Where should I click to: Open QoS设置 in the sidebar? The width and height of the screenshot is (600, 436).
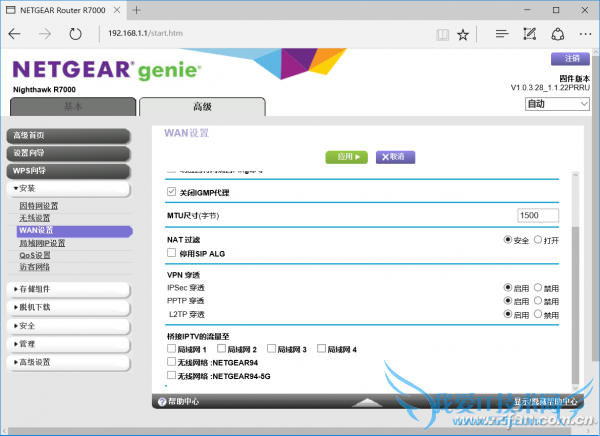tap(35, 255)
